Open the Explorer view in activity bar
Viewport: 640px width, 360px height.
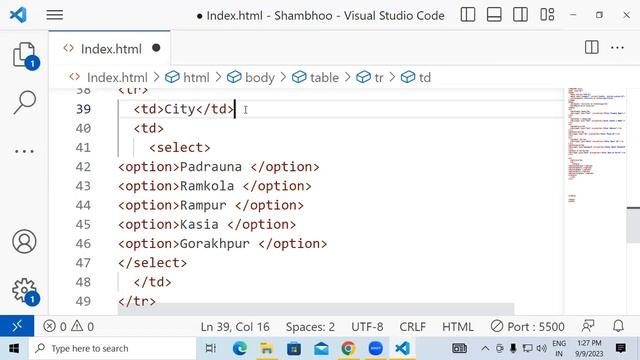pyautogui.click(x=24, y=55)
